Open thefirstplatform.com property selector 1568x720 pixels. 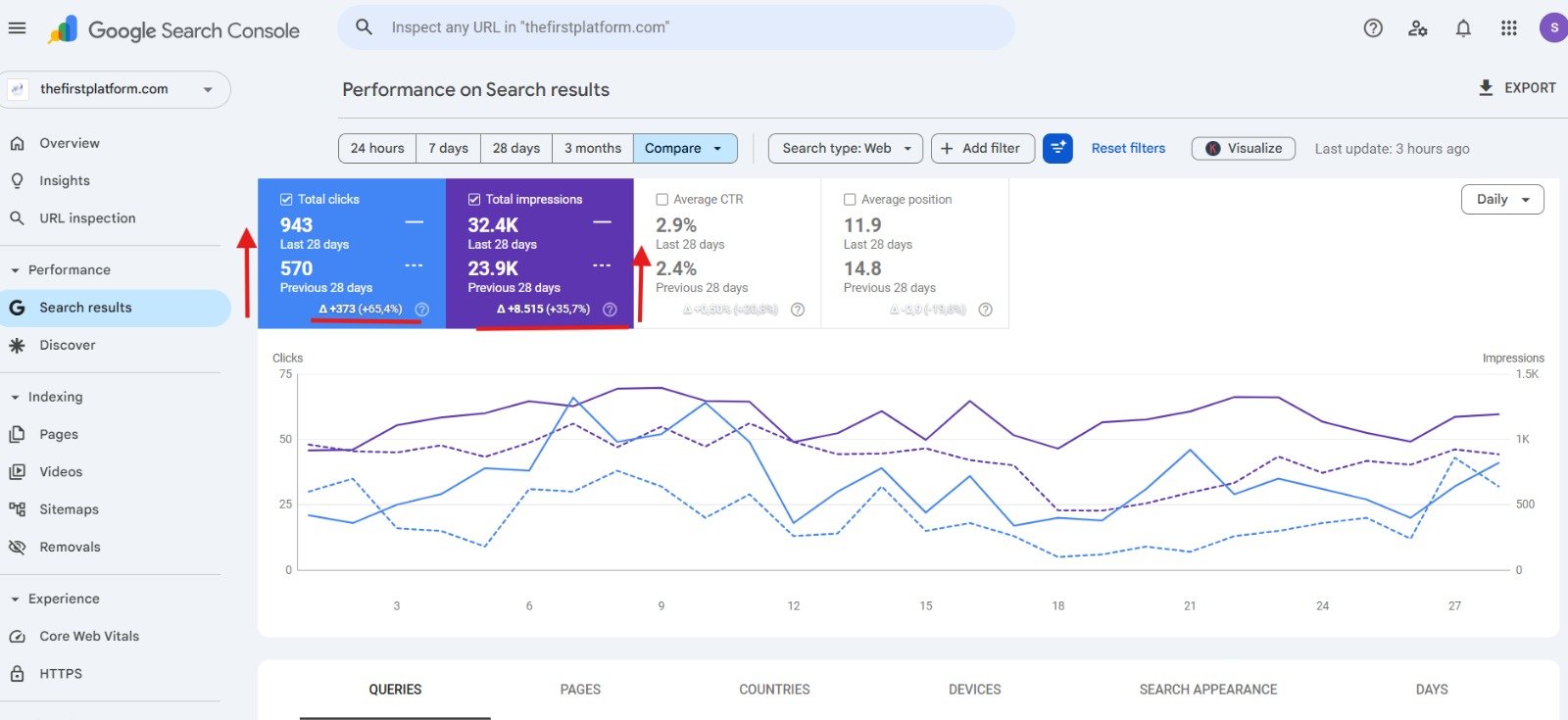[116, 89]
